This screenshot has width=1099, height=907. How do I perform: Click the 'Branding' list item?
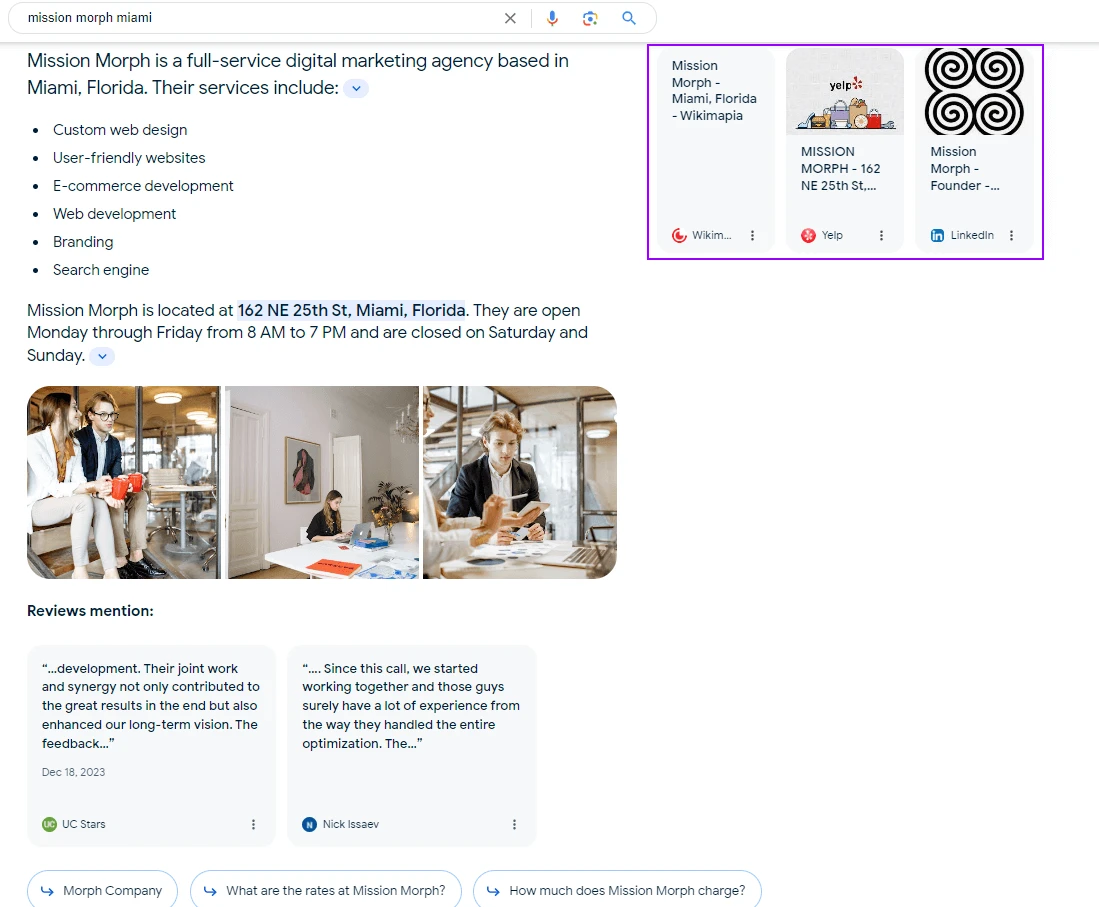point(83,242)
